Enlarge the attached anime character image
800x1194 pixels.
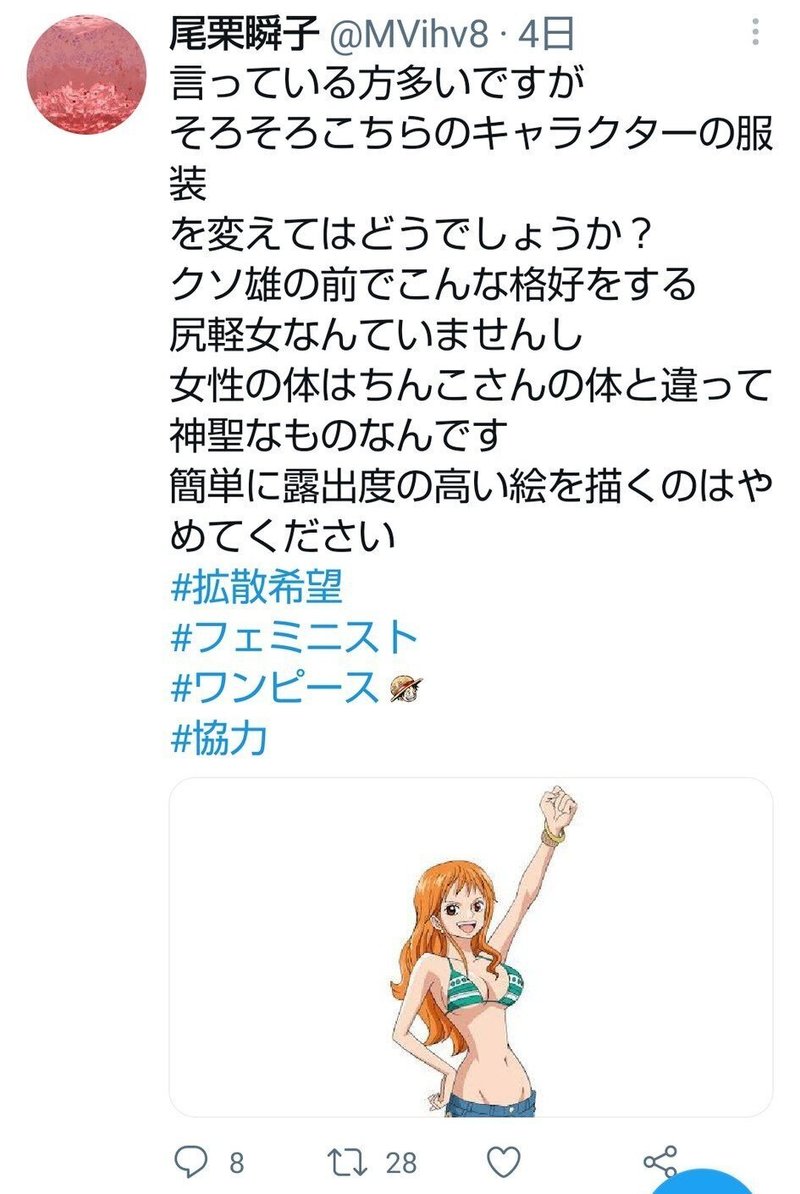470,947
